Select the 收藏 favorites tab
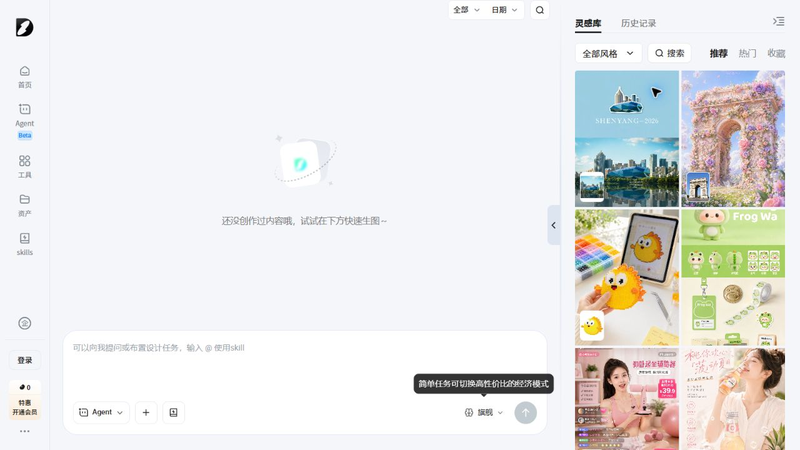The width and height of the screenshot is (800, 450). [x=776, y=53]
